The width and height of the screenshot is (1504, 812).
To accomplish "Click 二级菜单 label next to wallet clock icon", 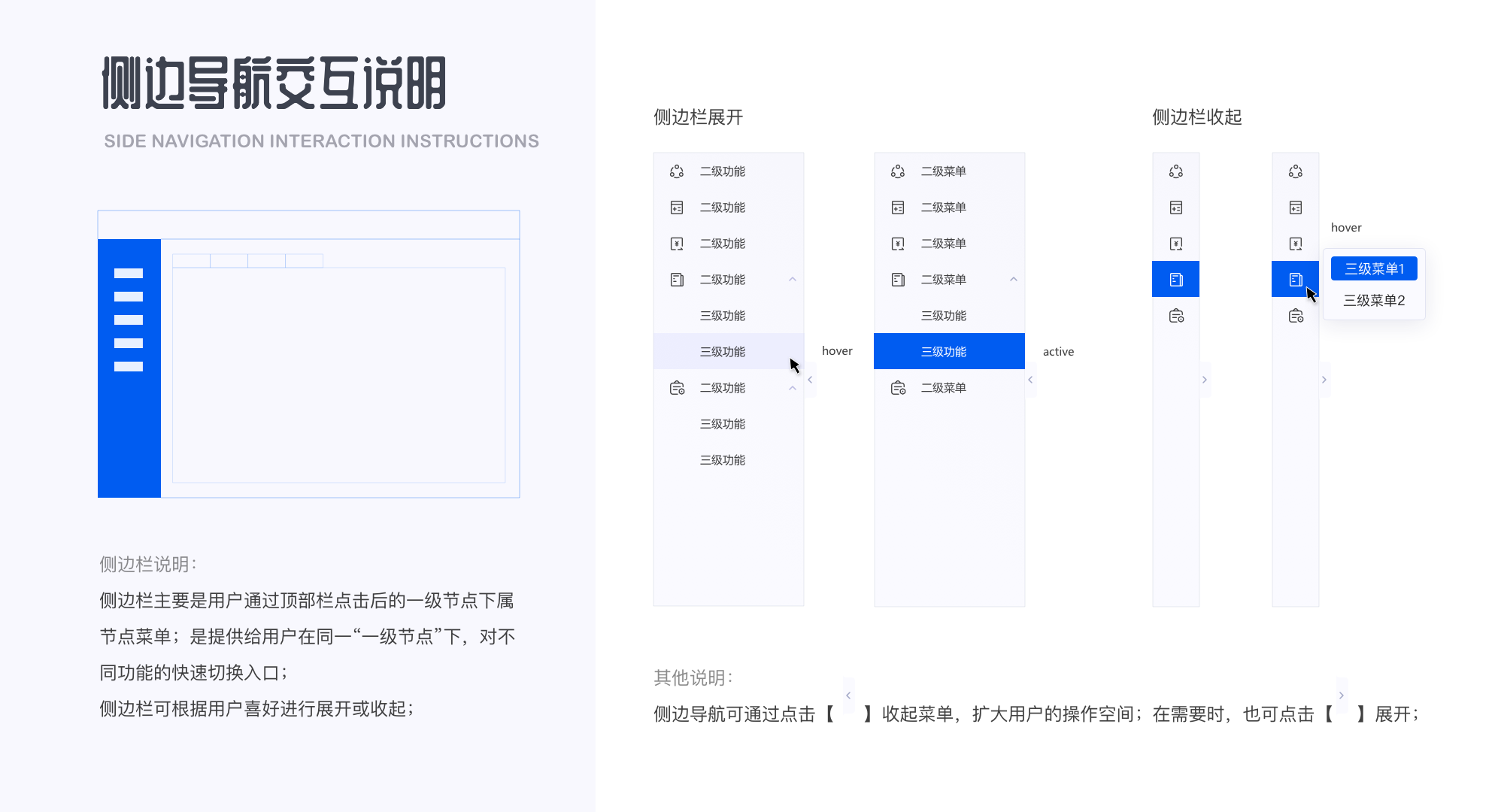I will point(944,388).
